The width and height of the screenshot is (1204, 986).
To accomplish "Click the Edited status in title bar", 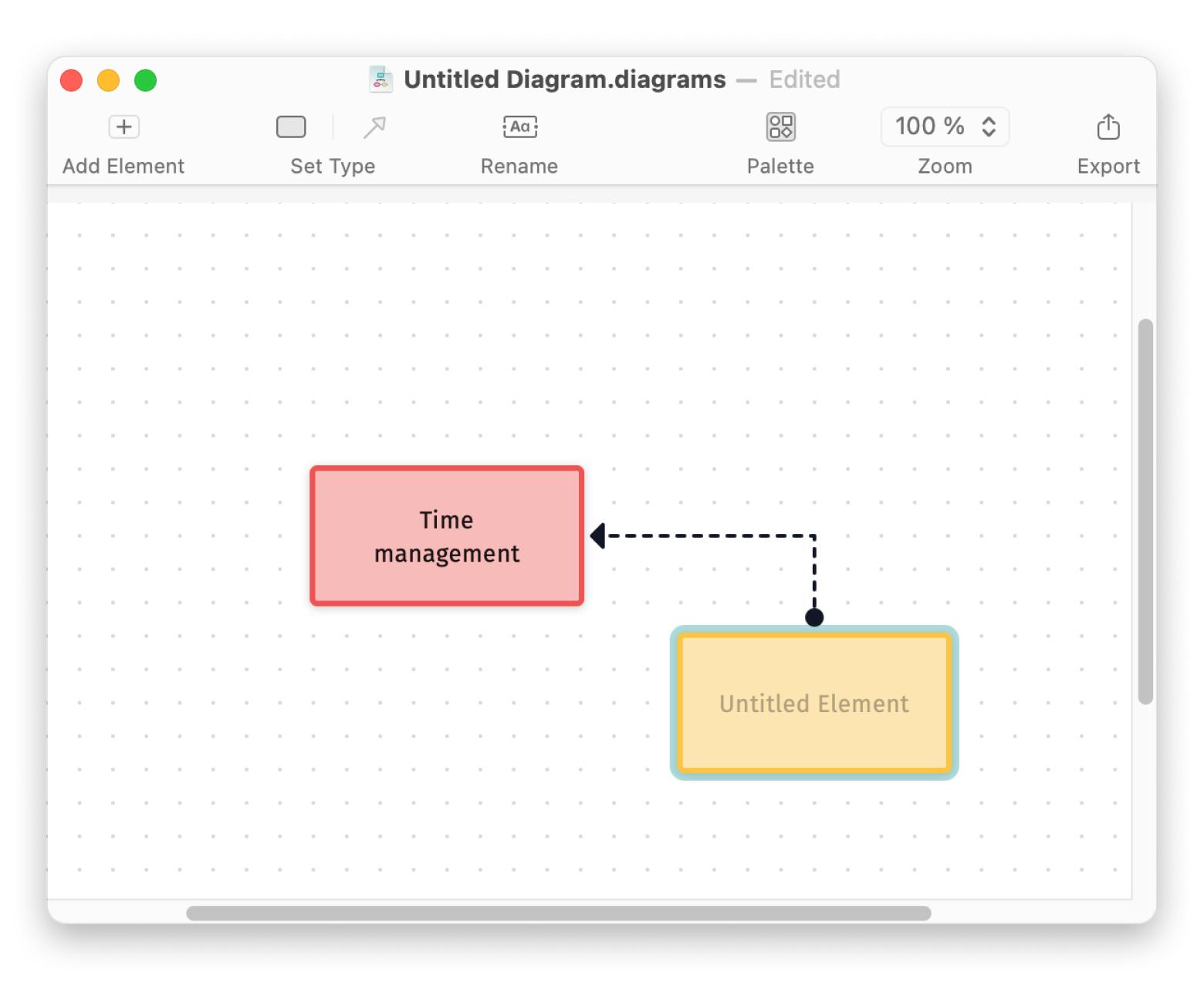I will pos(804,79).
